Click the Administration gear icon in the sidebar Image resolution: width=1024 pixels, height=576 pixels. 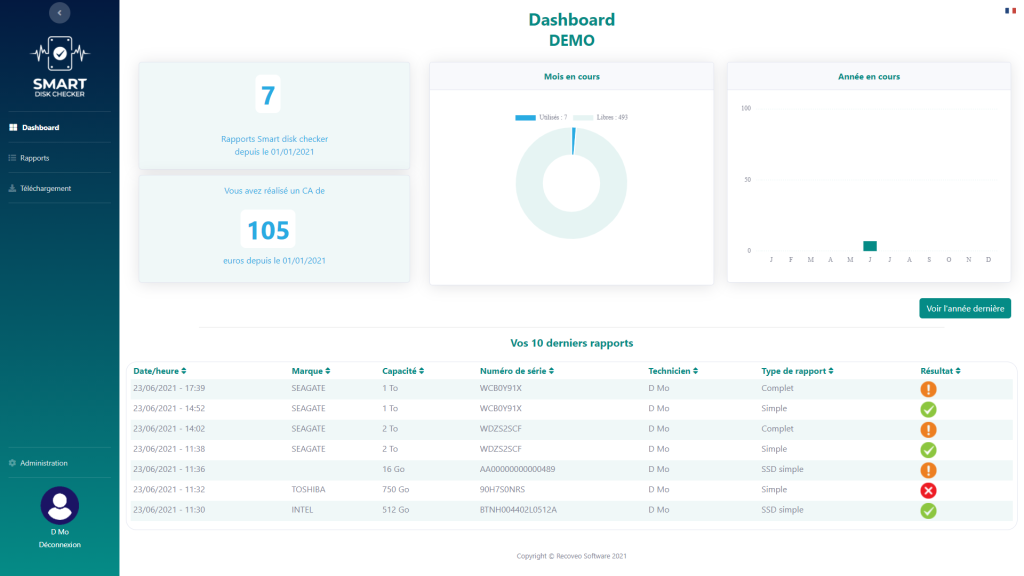point(12,463)
